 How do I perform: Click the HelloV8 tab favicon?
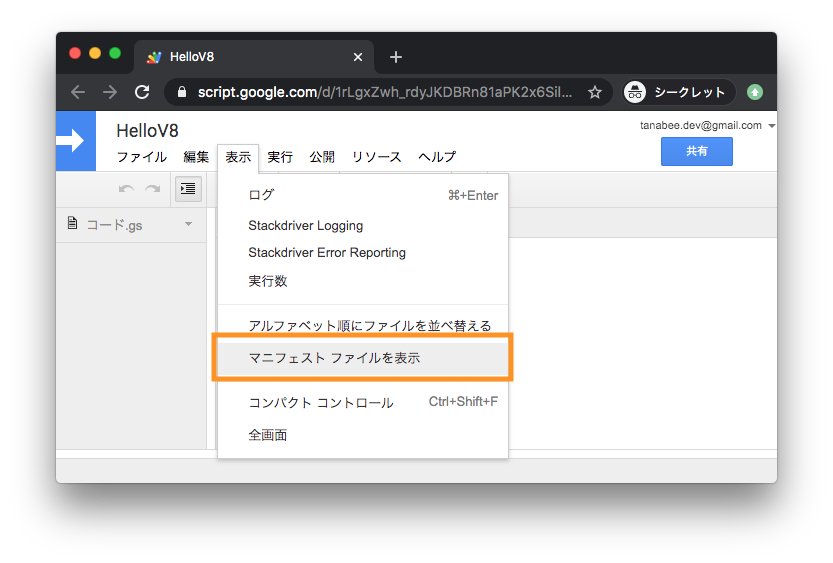[x=154, y=57]
